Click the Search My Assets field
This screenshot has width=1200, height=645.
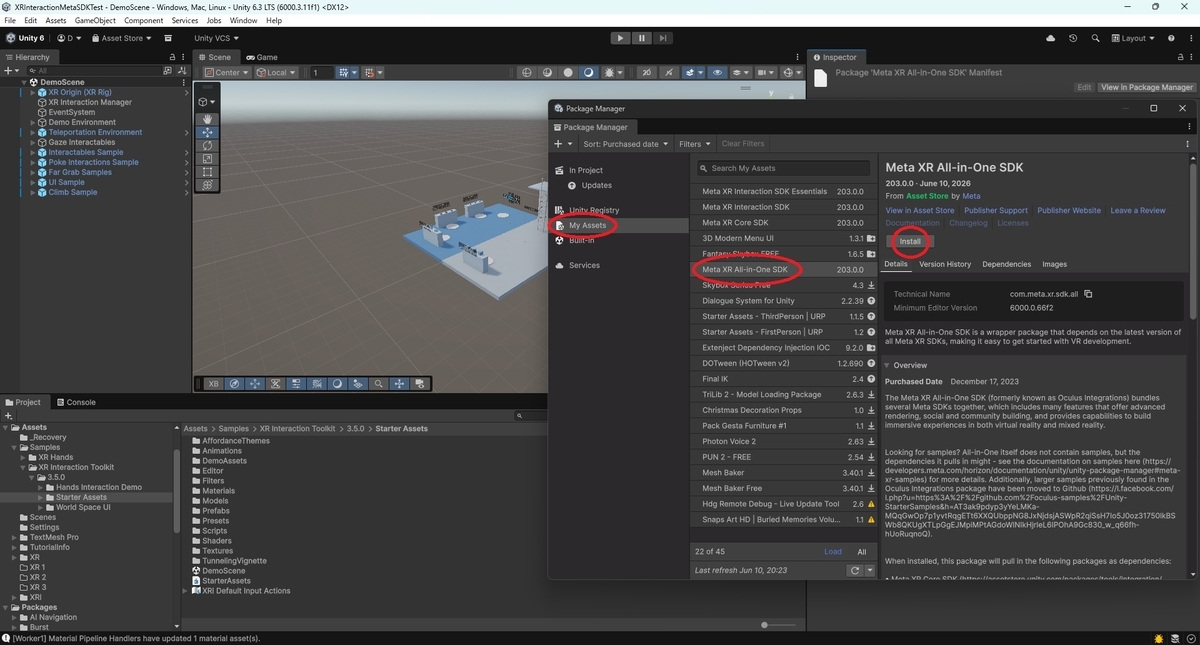point(783,168)
